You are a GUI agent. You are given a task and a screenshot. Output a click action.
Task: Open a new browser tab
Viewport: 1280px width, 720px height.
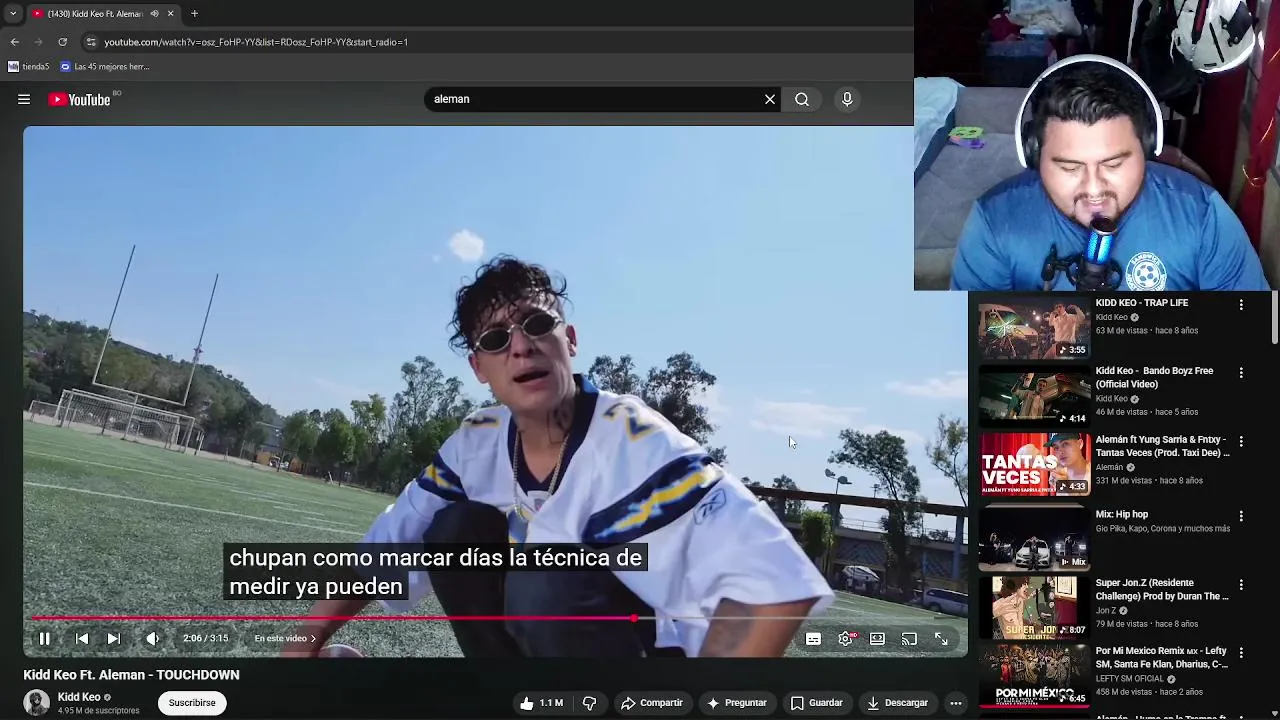pyautogui.click(x=194, y=14)
